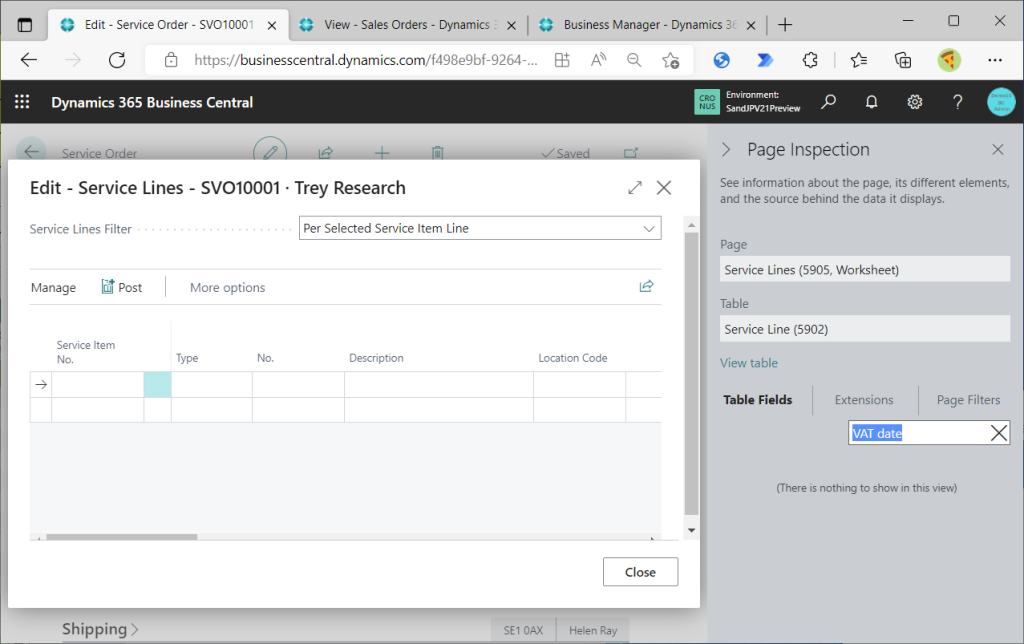Click the first row's Service Item No. cell
The image size is (1024, 644).
point(97,385)
